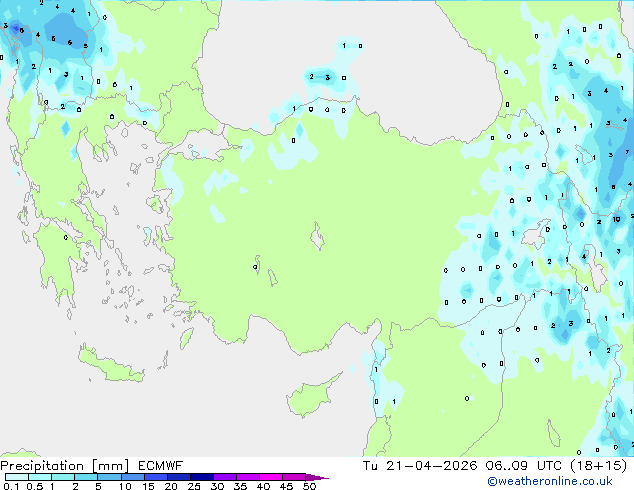The height and width of the screenshot is (490, 634).
Task: Click the forecast date 21-04-2026
Action: 431,466
